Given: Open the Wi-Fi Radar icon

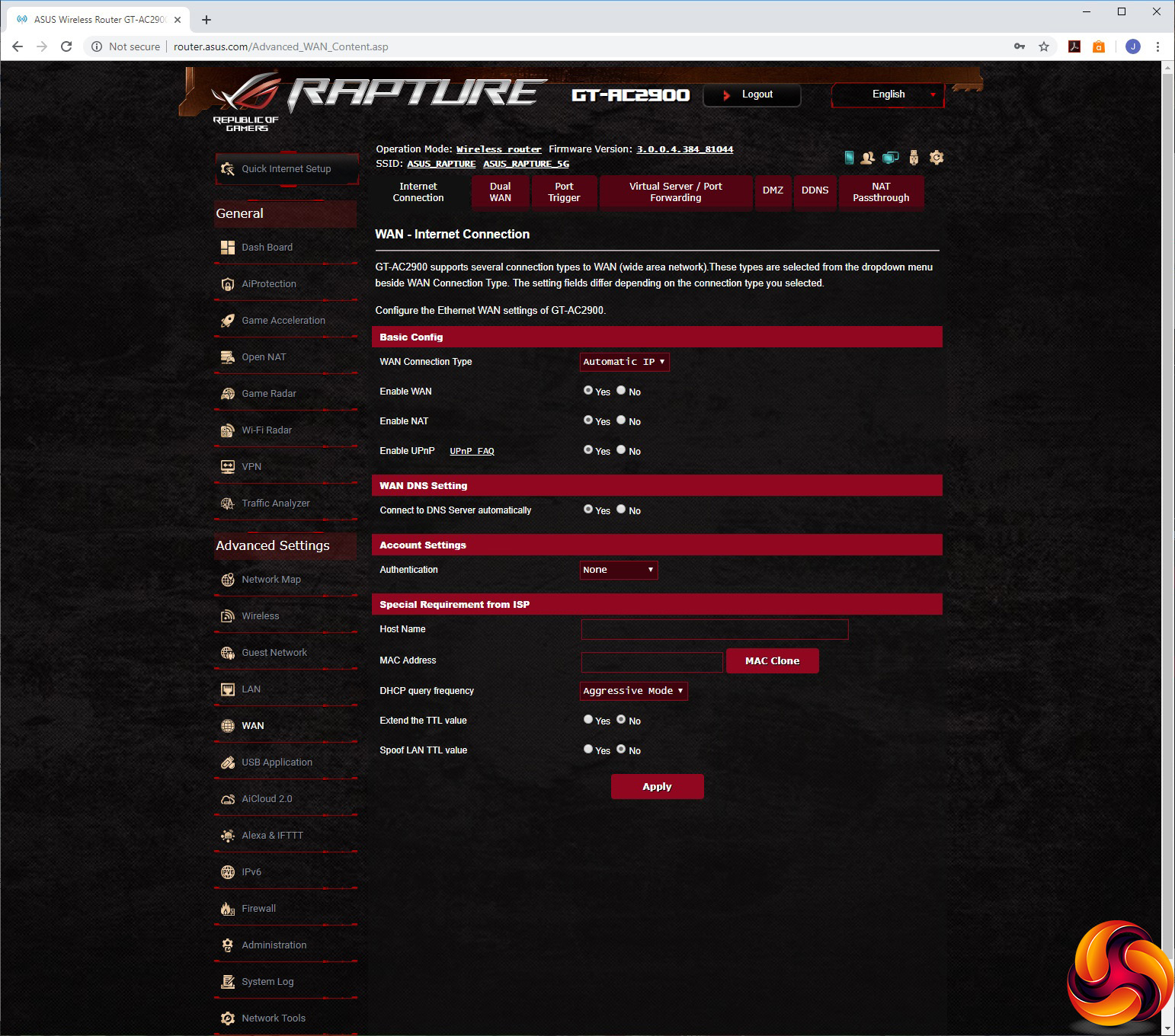Looking at the screenshot, I should coord(227,430).
